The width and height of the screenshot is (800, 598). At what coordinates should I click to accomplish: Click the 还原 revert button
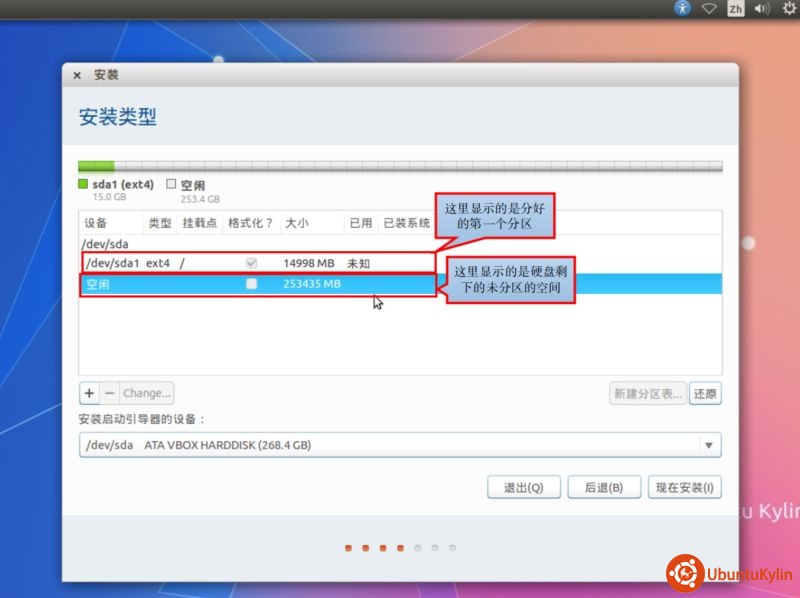pos(704,393)
